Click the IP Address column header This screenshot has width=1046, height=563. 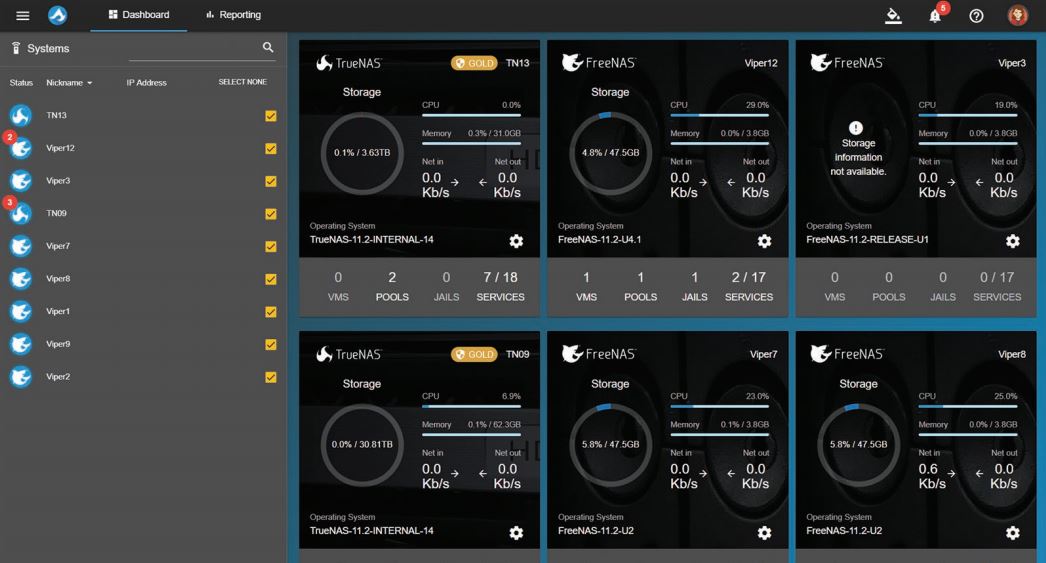point(147,83)
